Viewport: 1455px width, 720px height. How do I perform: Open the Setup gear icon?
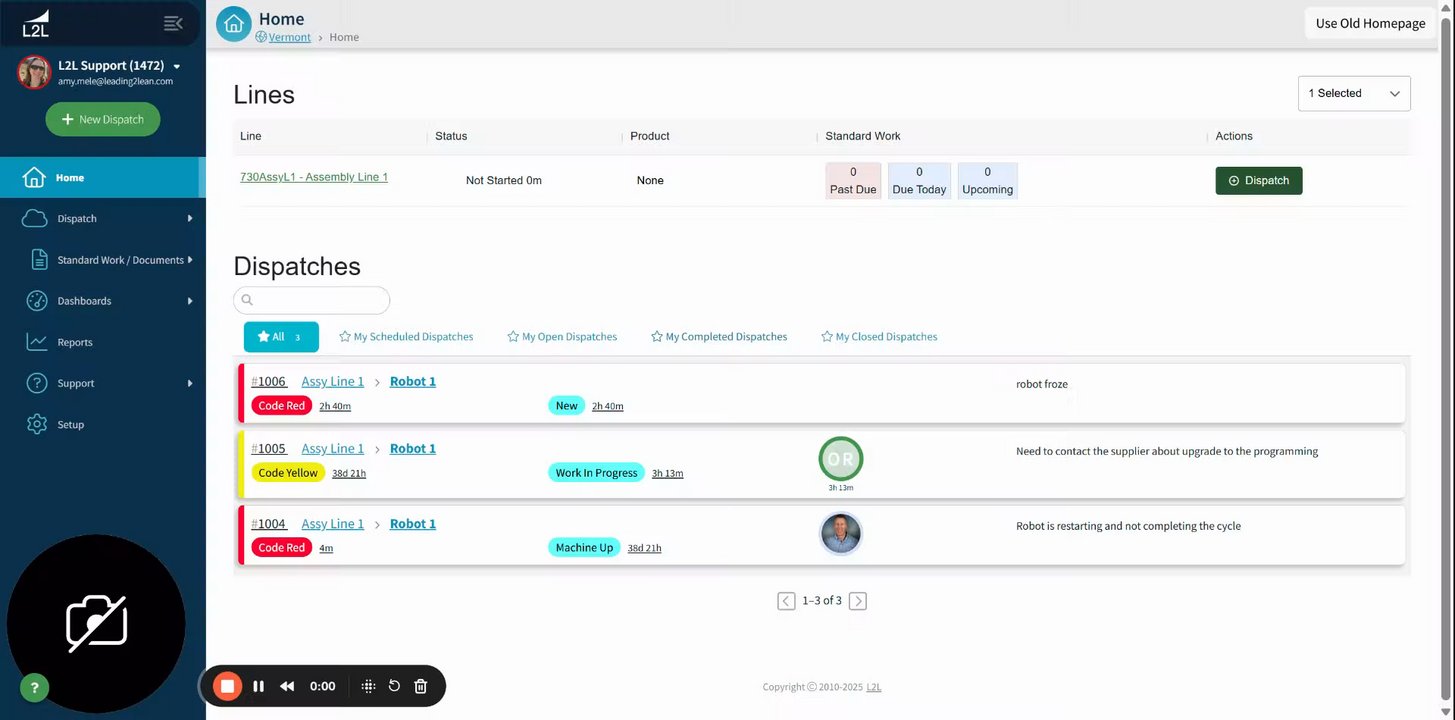37,424
